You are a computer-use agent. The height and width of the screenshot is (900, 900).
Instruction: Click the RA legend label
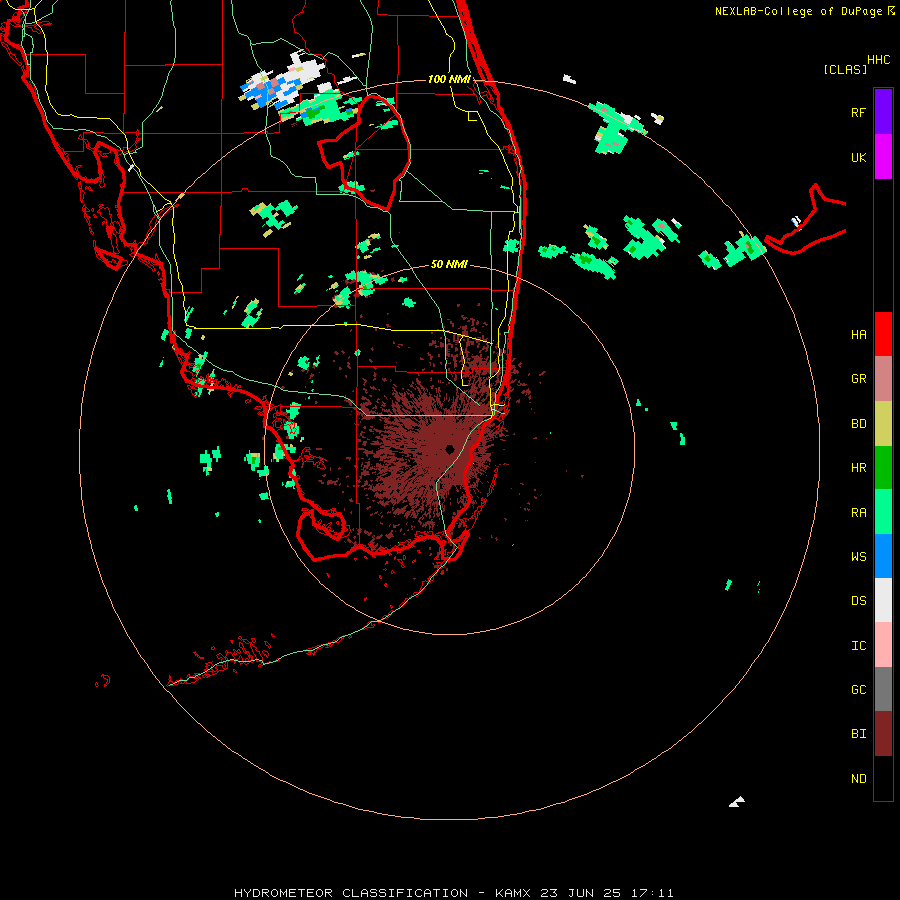coord(858,513)
